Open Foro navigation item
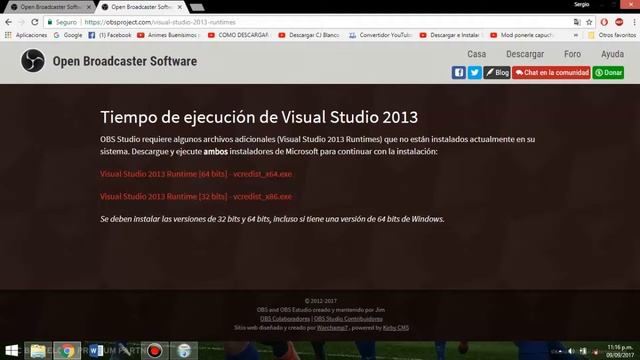Viewport: 640px width, 360px height. [572, 54]
